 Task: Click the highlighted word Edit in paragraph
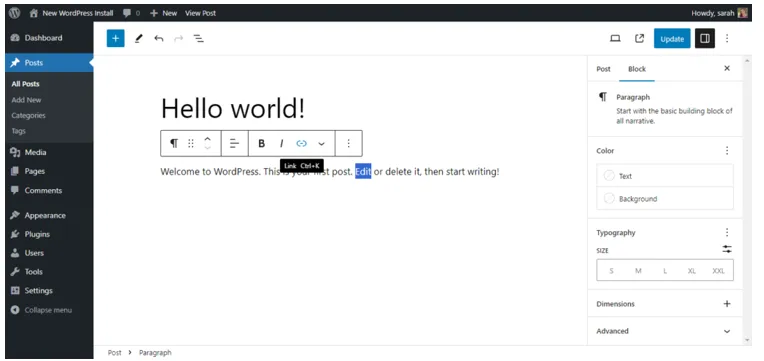(x=363, y=171)
